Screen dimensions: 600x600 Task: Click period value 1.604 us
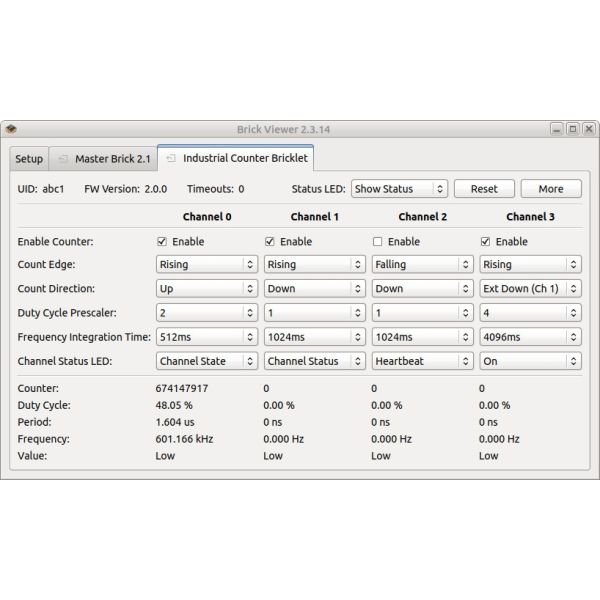pyautogui.click(x=175, y=422)
